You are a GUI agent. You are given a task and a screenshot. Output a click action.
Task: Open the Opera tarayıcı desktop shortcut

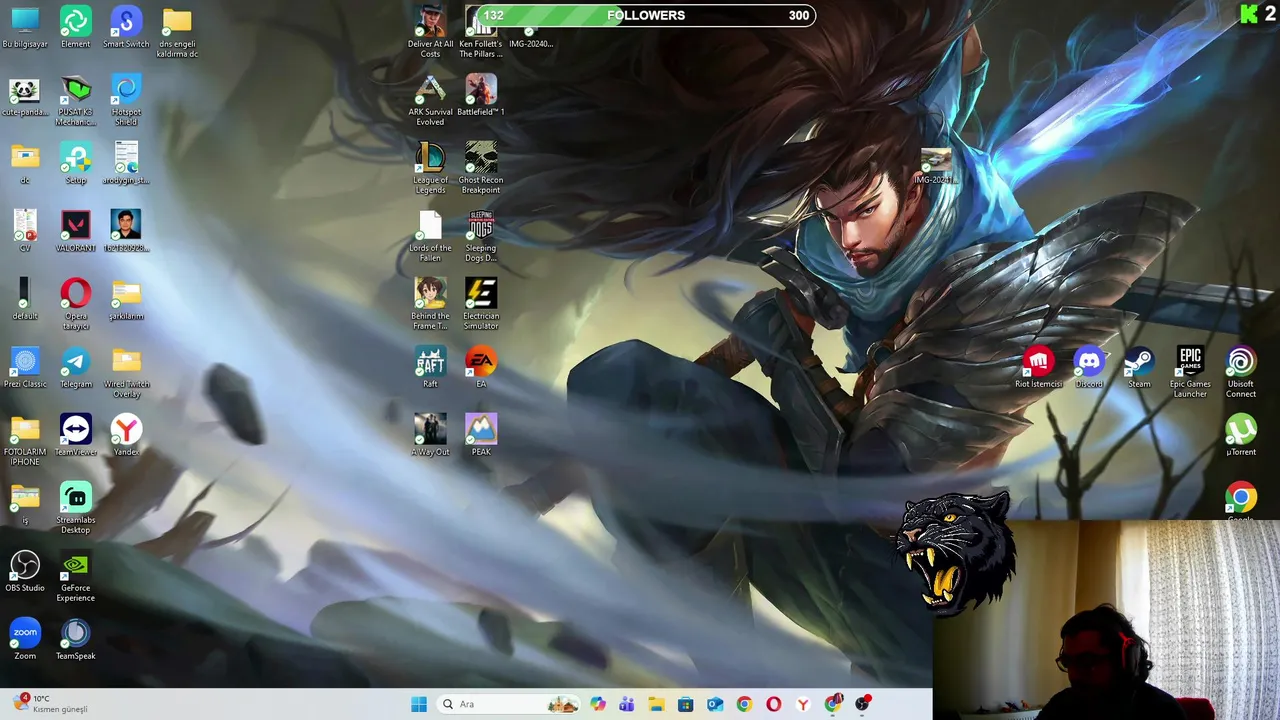(x=75, y=304)
